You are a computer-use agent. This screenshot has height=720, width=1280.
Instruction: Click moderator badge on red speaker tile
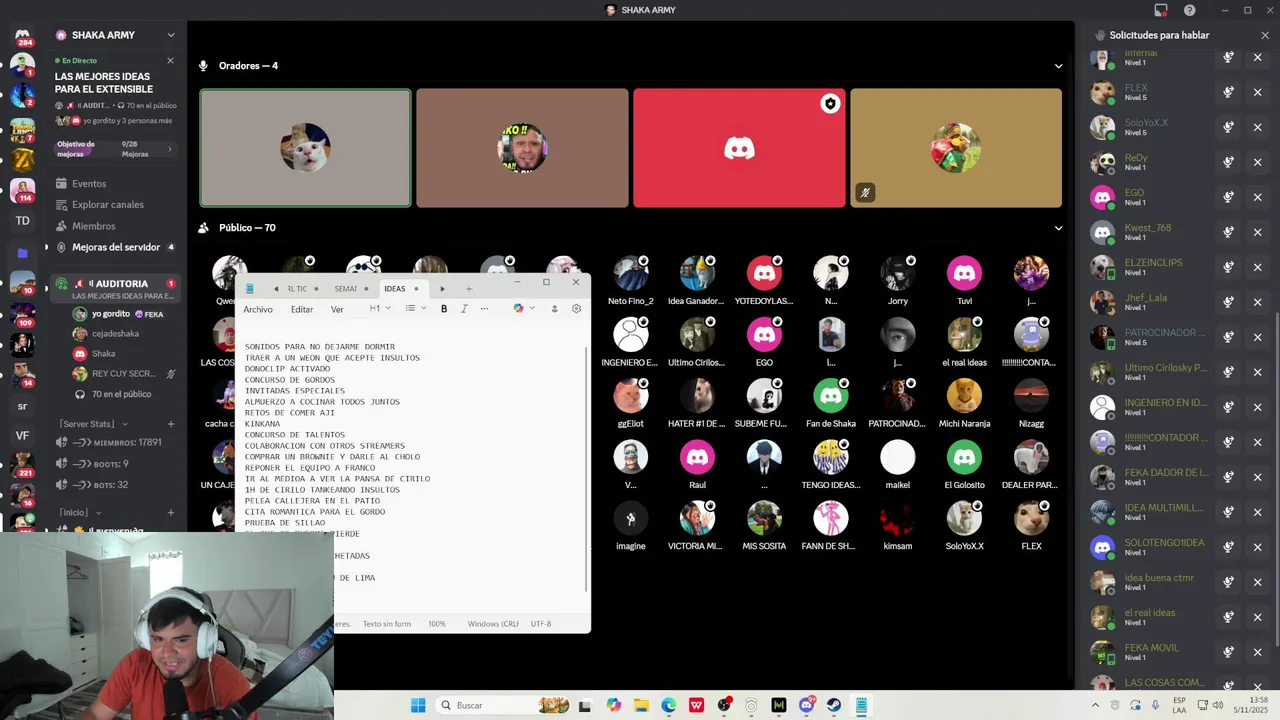tap(830, 104)
